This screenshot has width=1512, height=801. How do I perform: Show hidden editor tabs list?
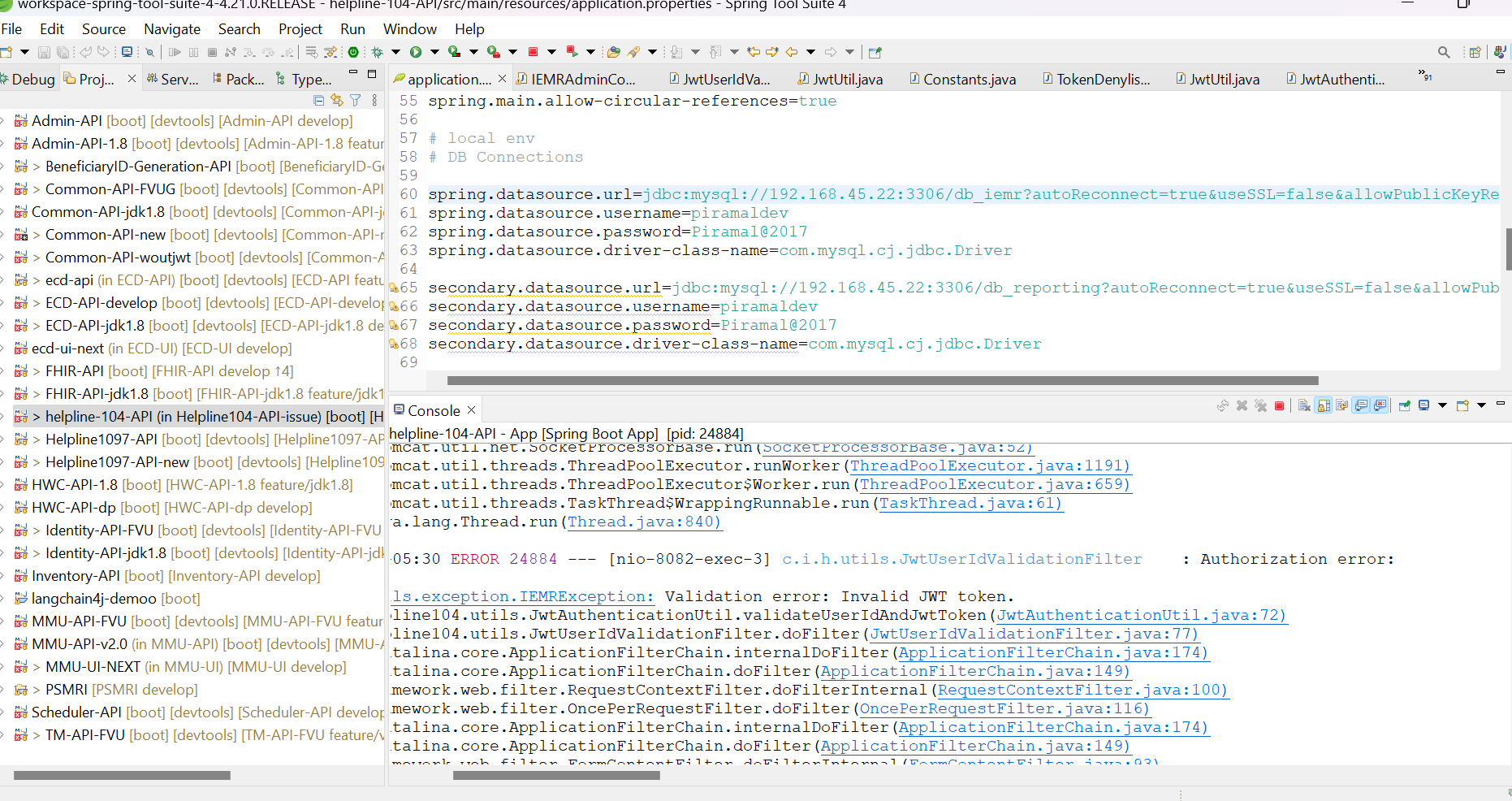coord(1425,76)
